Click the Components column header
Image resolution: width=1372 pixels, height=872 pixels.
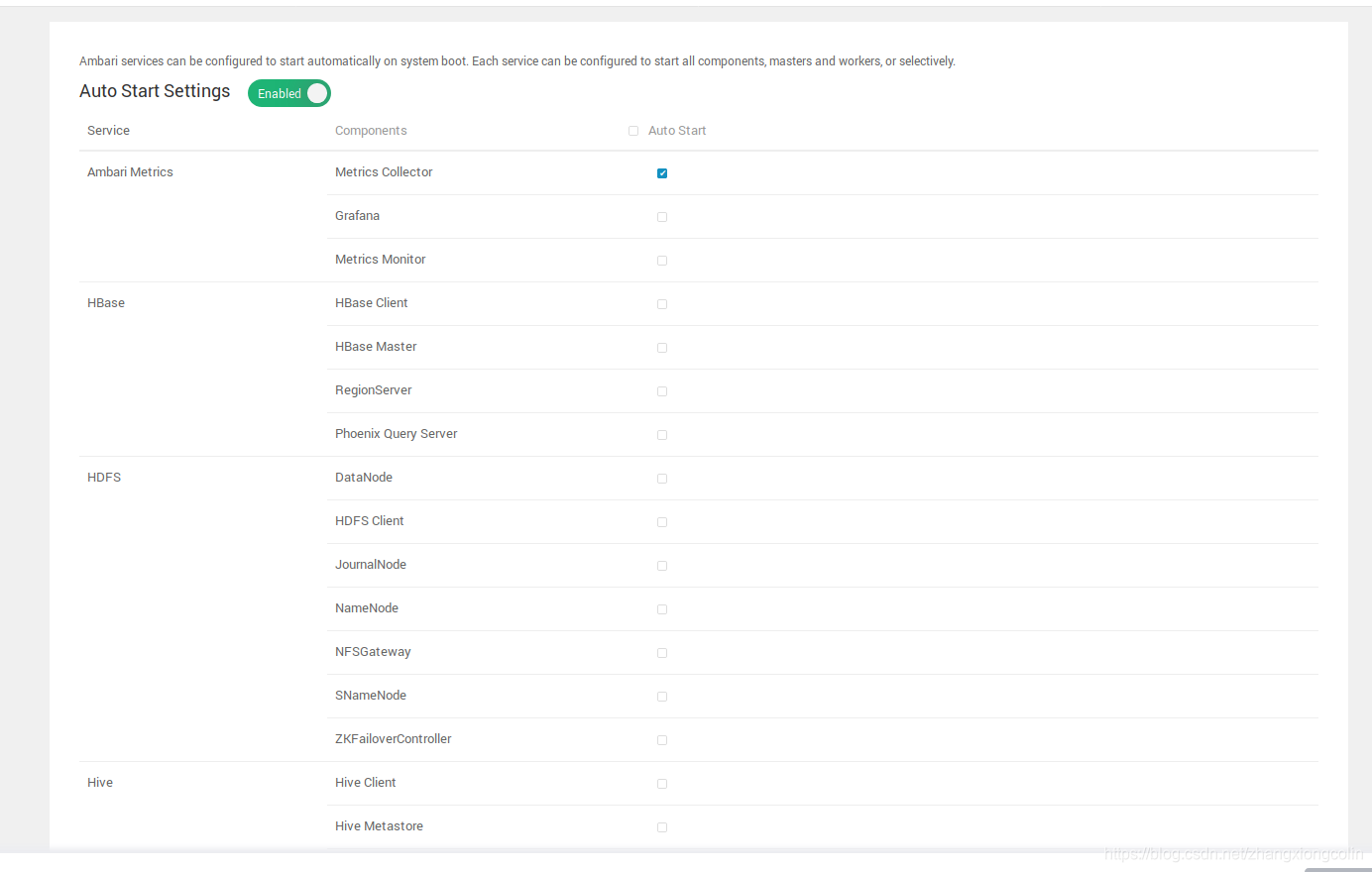pos(371,131)
